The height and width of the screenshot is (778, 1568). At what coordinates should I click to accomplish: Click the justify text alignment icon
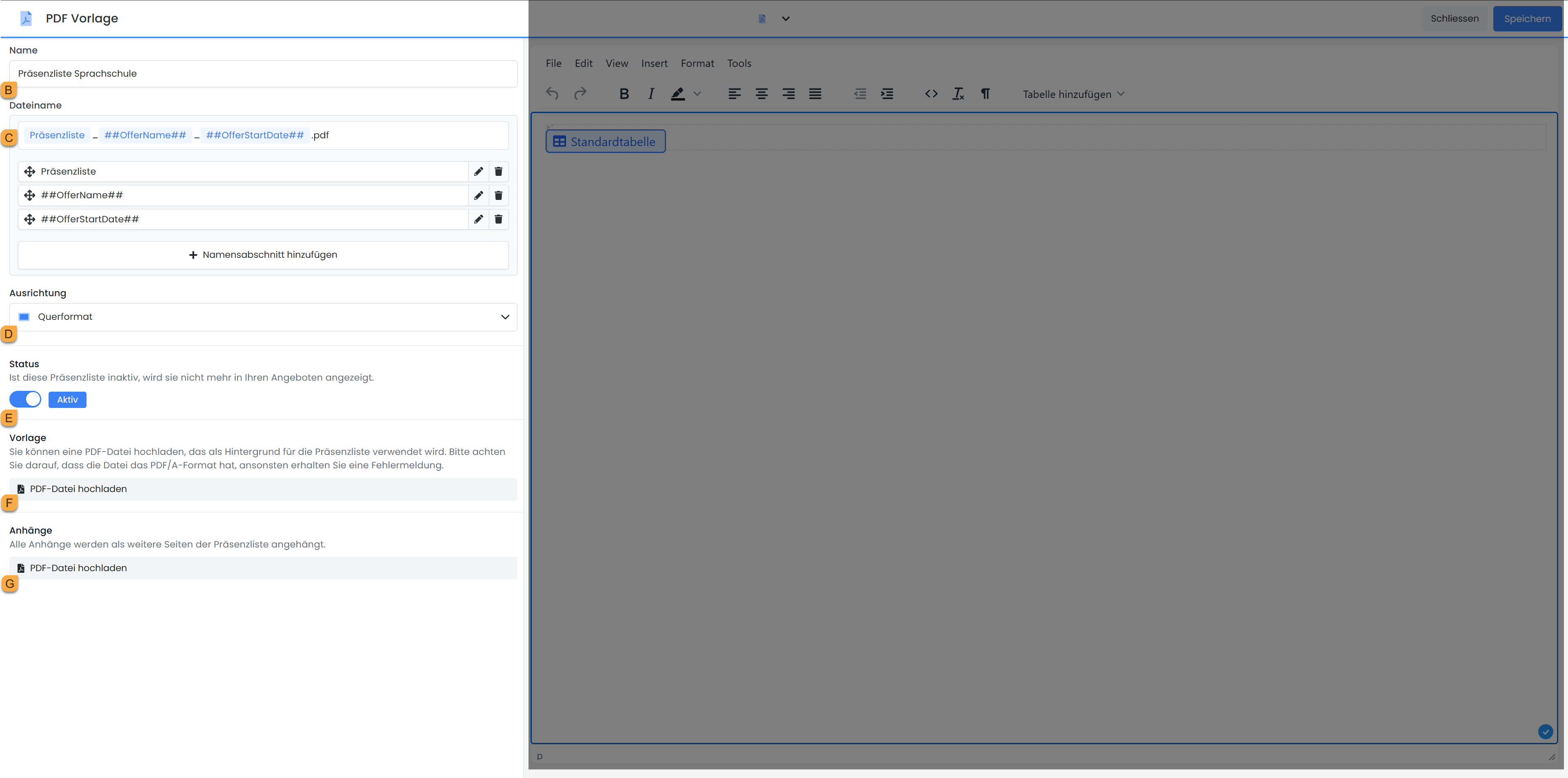click(x=815, y=94)
